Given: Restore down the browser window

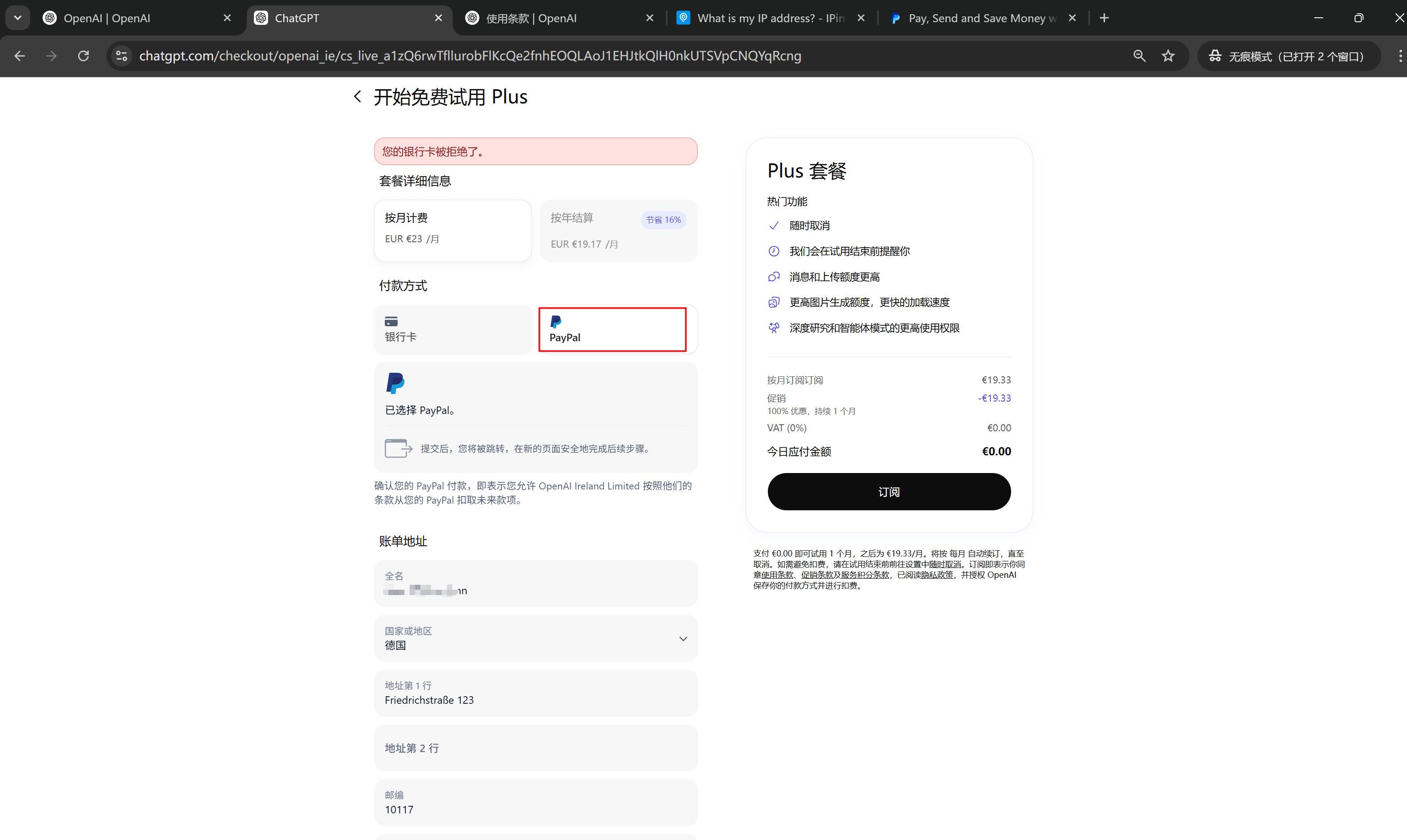Looking at the screenshot, I should pos(1359,18).
